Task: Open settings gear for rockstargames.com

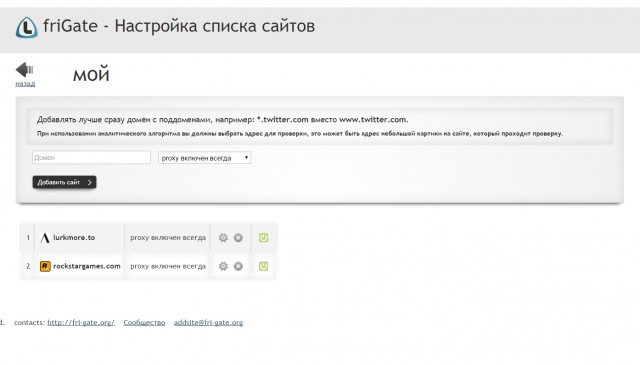Action: click(x=223, y=266)
